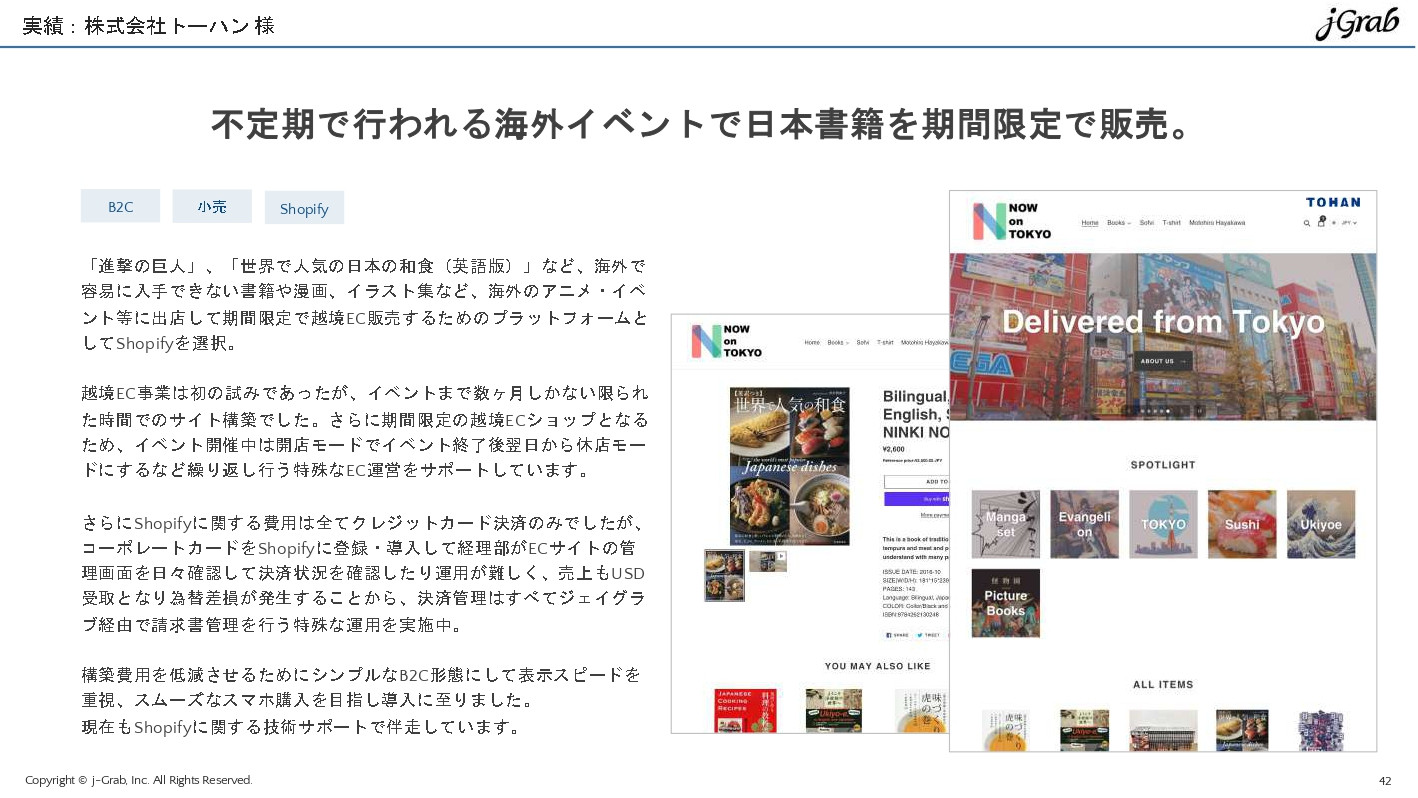Viewport: 1418px width, 798px height.
Task: Select the Home menu item
Action: [x=1090, y=222]
